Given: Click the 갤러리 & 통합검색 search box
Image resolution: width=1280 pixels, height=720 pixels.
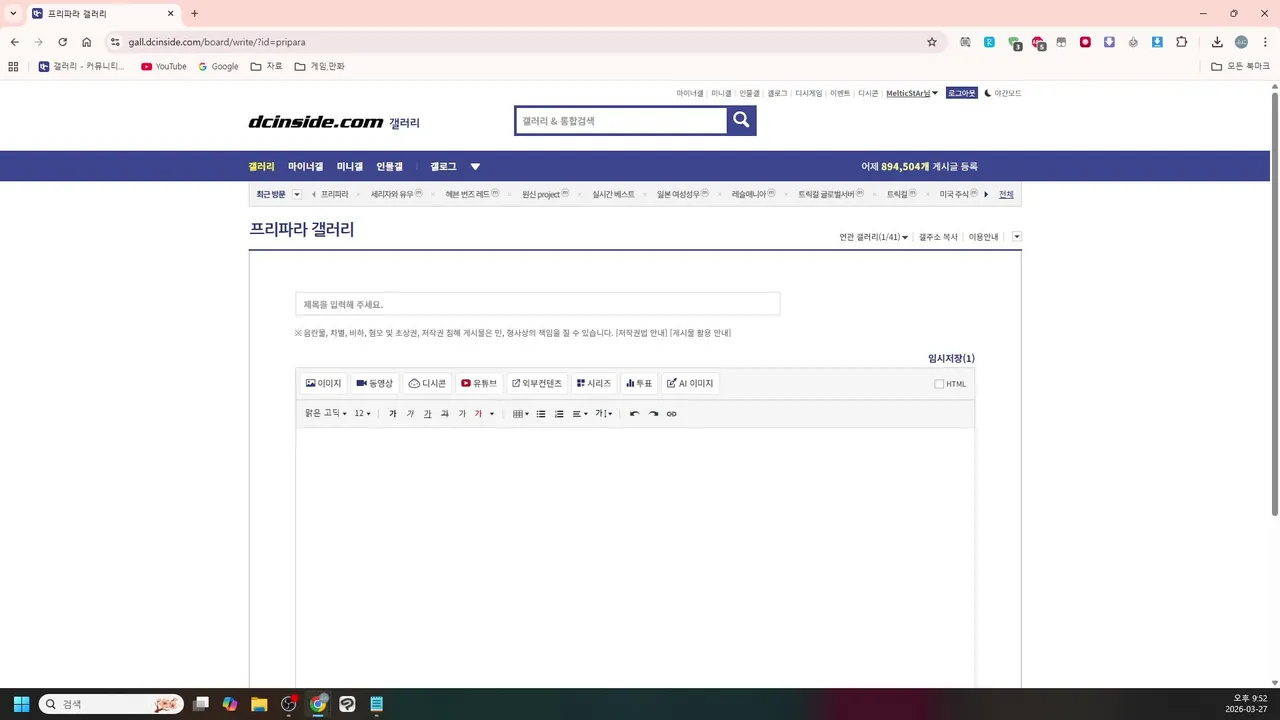Looking at the screenshot, I should (621, 120).
